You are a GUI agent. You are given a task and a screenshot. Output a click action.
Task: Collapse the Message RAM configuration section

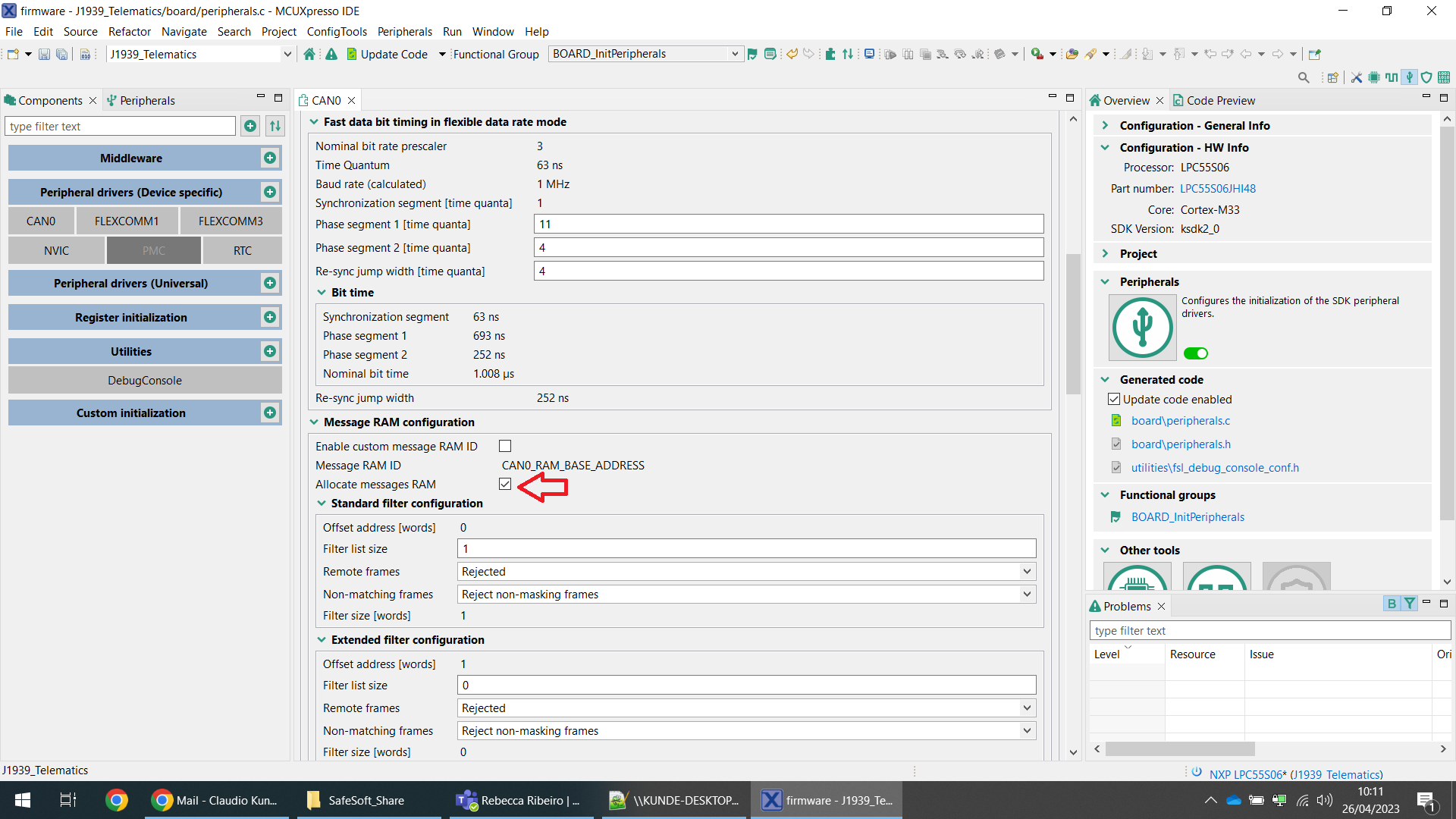click(x=314, y=422)
